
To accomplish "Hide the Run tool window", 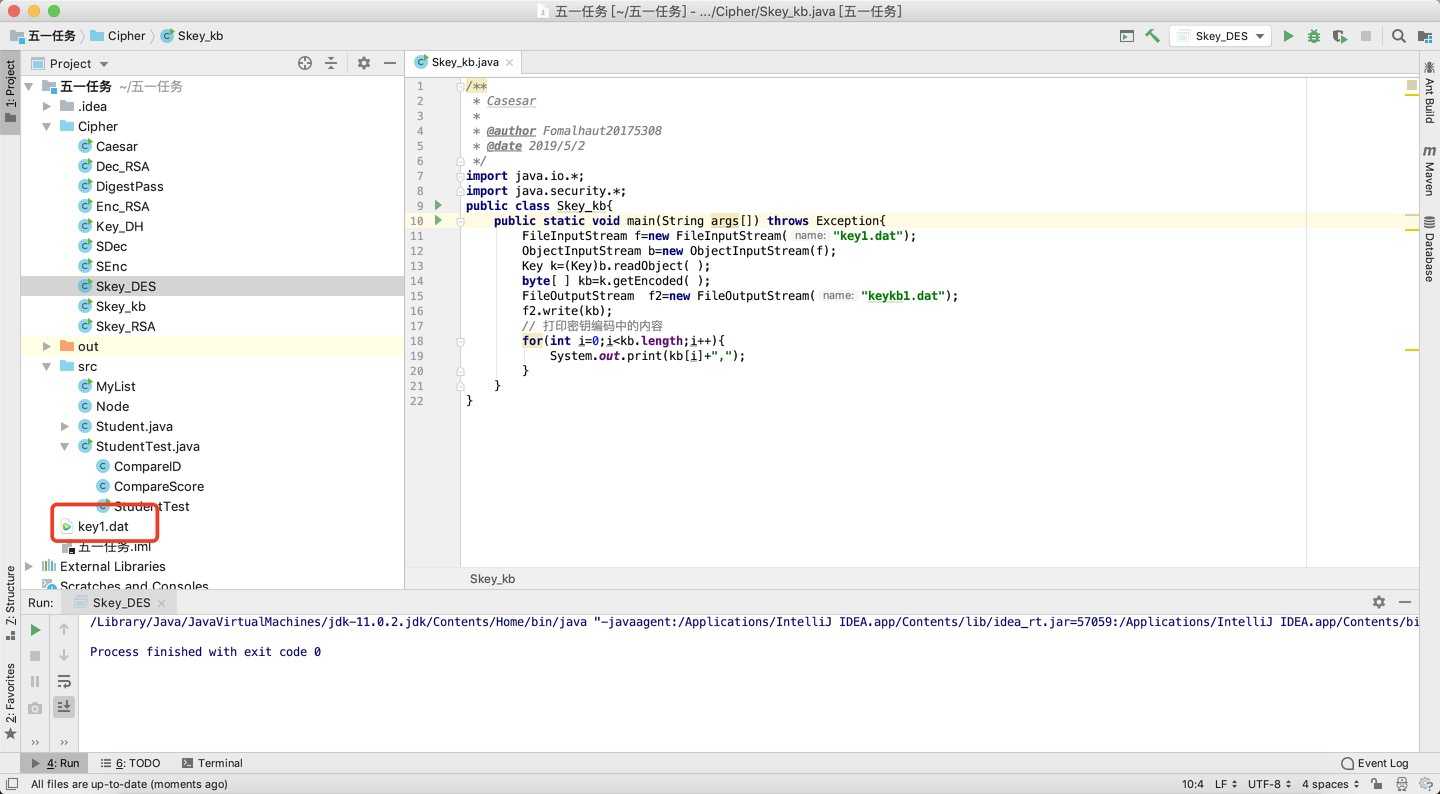I will [x=1405, y=602].
